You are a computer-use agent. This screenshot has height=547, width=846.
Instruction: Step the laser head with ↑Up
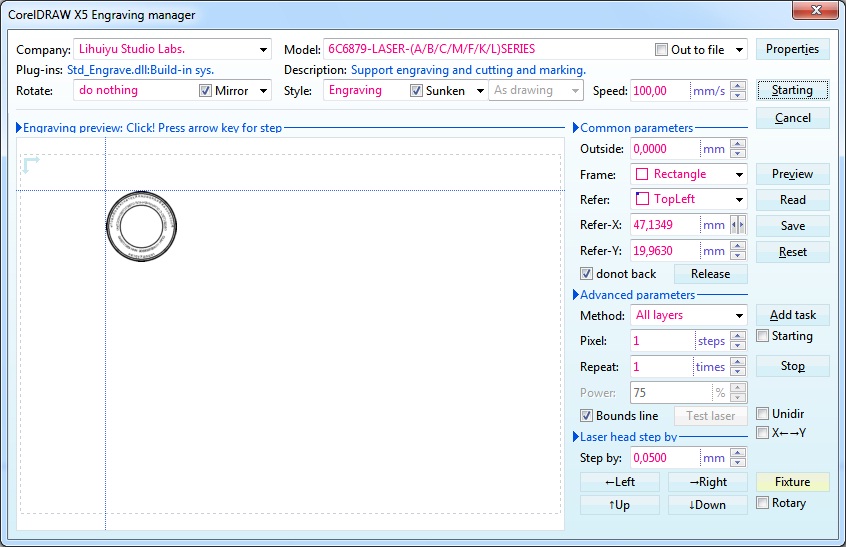coord(619,505)
